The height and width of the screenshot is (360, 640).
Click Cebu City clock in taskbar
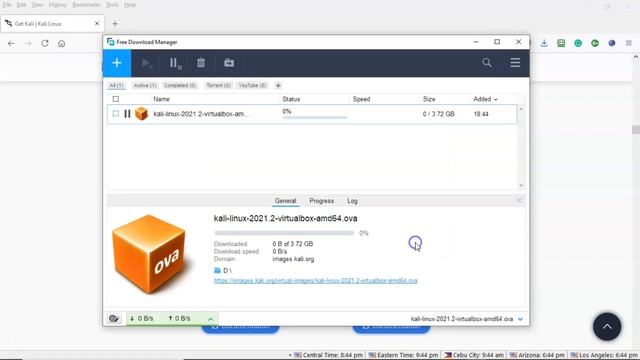(474, 355)
